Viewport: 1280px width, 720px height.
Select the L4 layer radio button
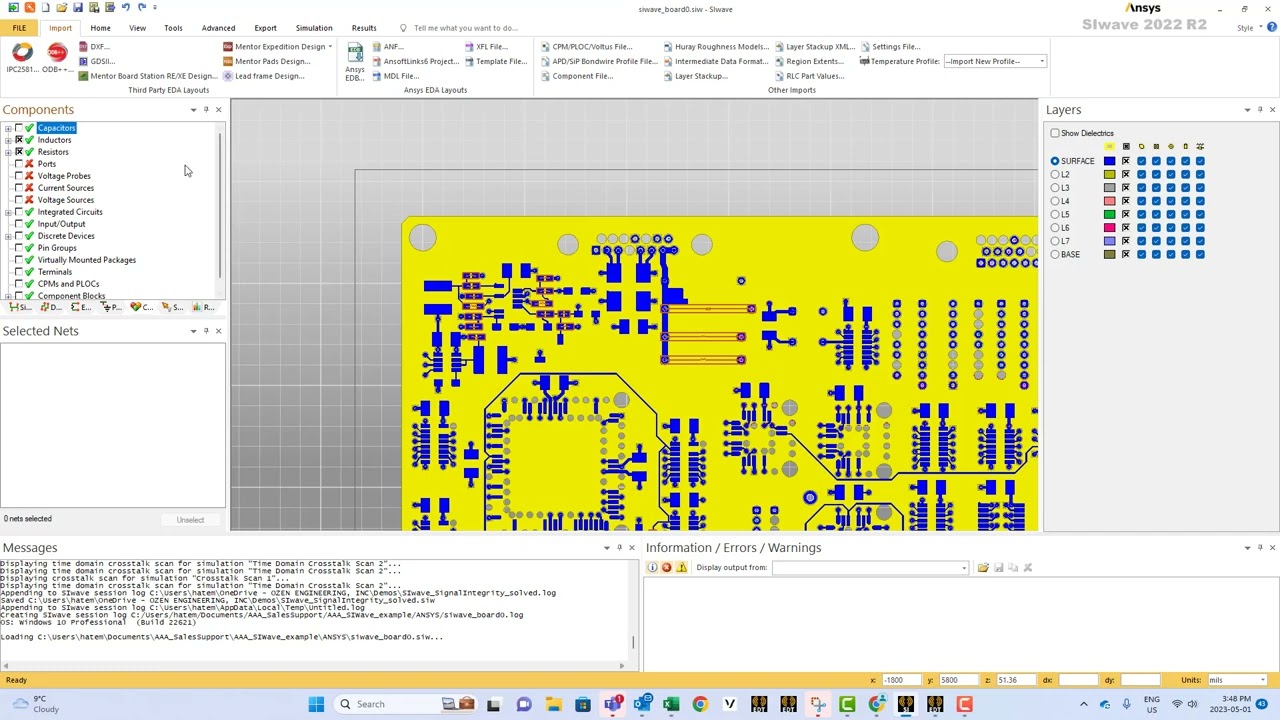click(1055, 201)
